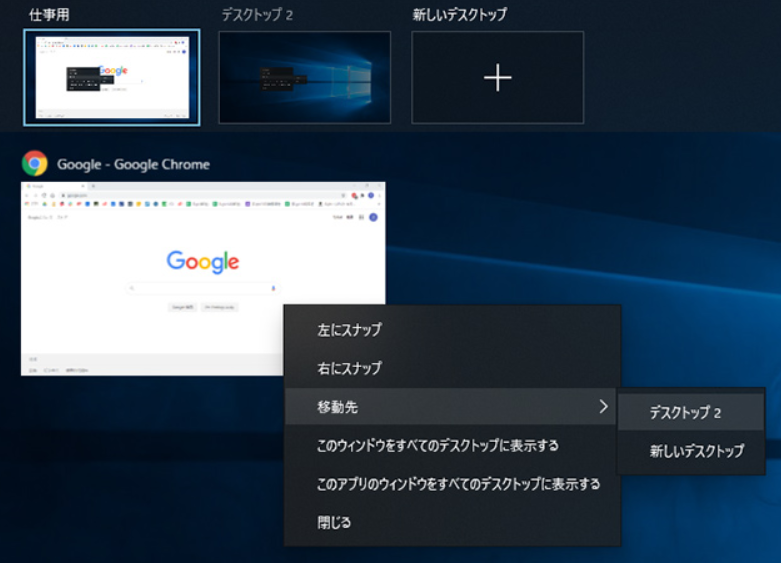This screenshot has height=563, width=781.
Task: Select the 仕事用 desktop thumbnail
Action: [x=112, y=77]
